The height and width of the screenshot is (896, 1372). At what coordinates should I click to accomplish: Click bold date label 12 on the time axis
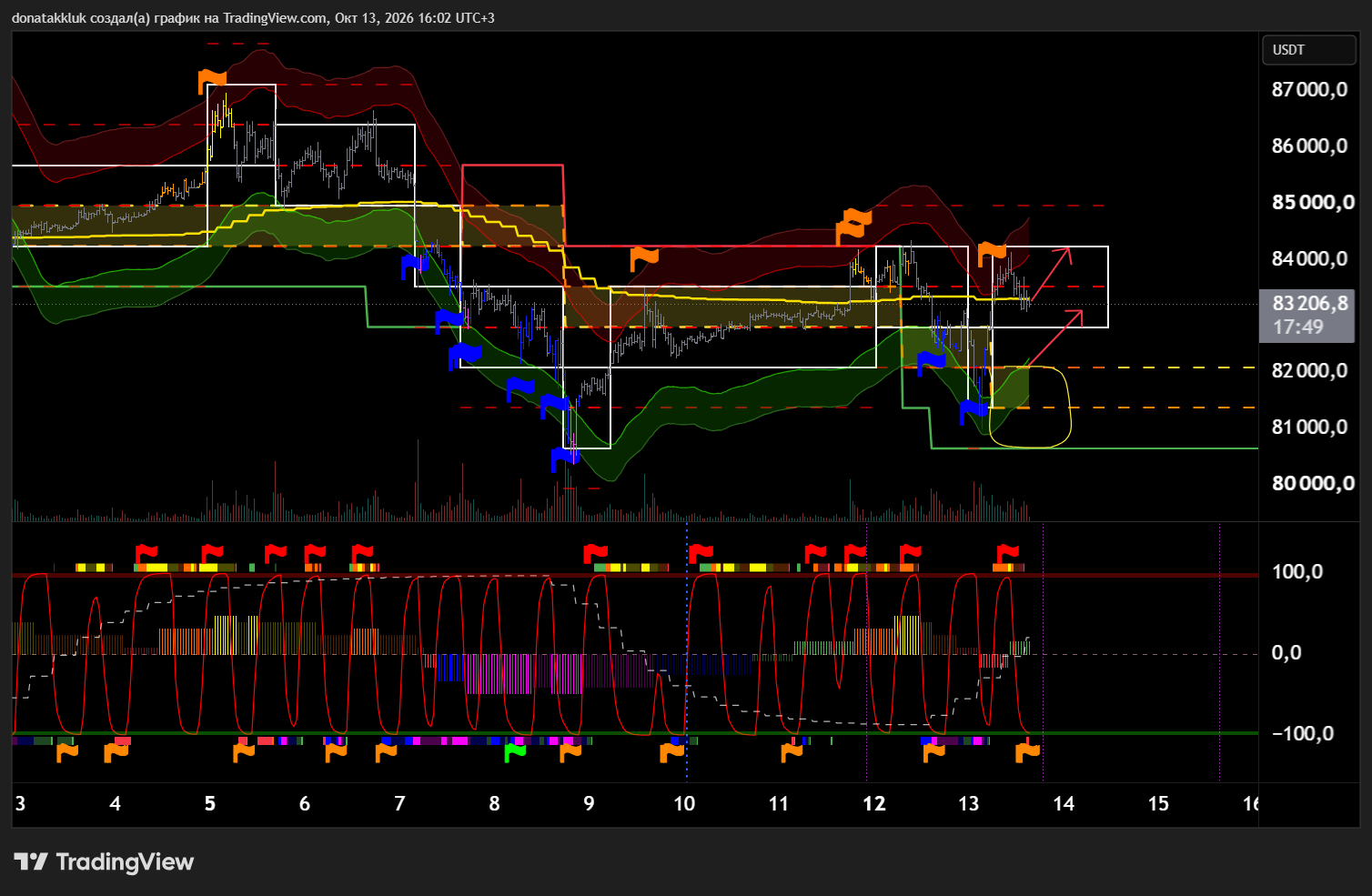(x=874, y=803)
